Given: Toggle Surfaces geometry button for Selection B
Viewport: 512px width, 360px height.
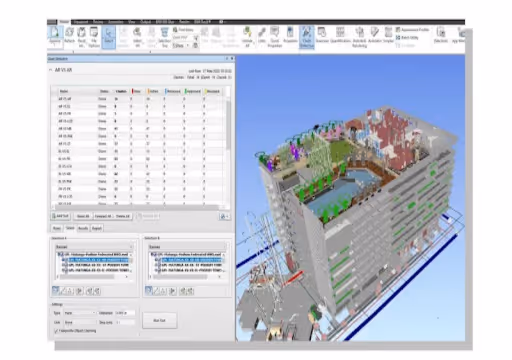Looking at the screenshot, I should (149, 291).
